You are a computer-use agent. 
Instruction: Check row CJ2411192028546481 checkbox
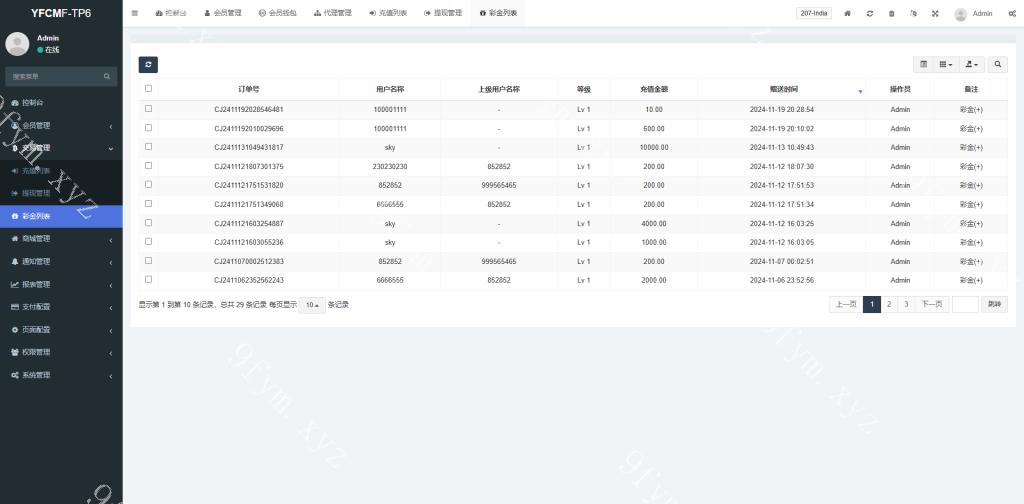pyautogui.click(x=148, y=108)
